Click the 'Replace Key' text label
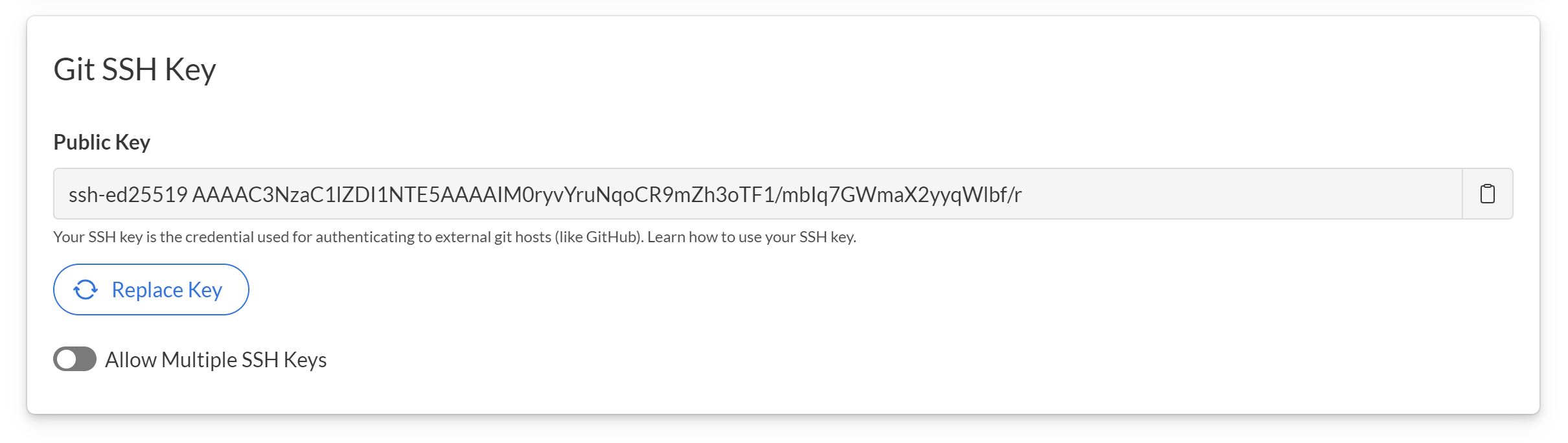Image resolution: width=1568 pixels, height=443 pixels. coord(167,290)
